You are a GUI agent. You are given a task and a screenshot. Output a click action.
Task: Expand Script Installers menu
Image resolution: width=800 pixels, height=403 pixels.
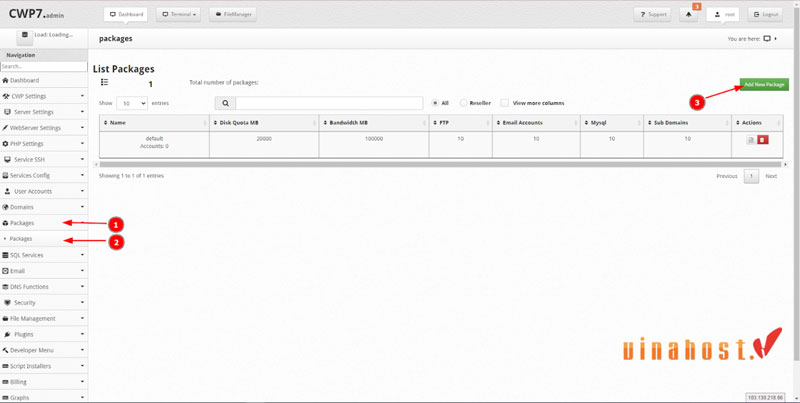point(44,366)
